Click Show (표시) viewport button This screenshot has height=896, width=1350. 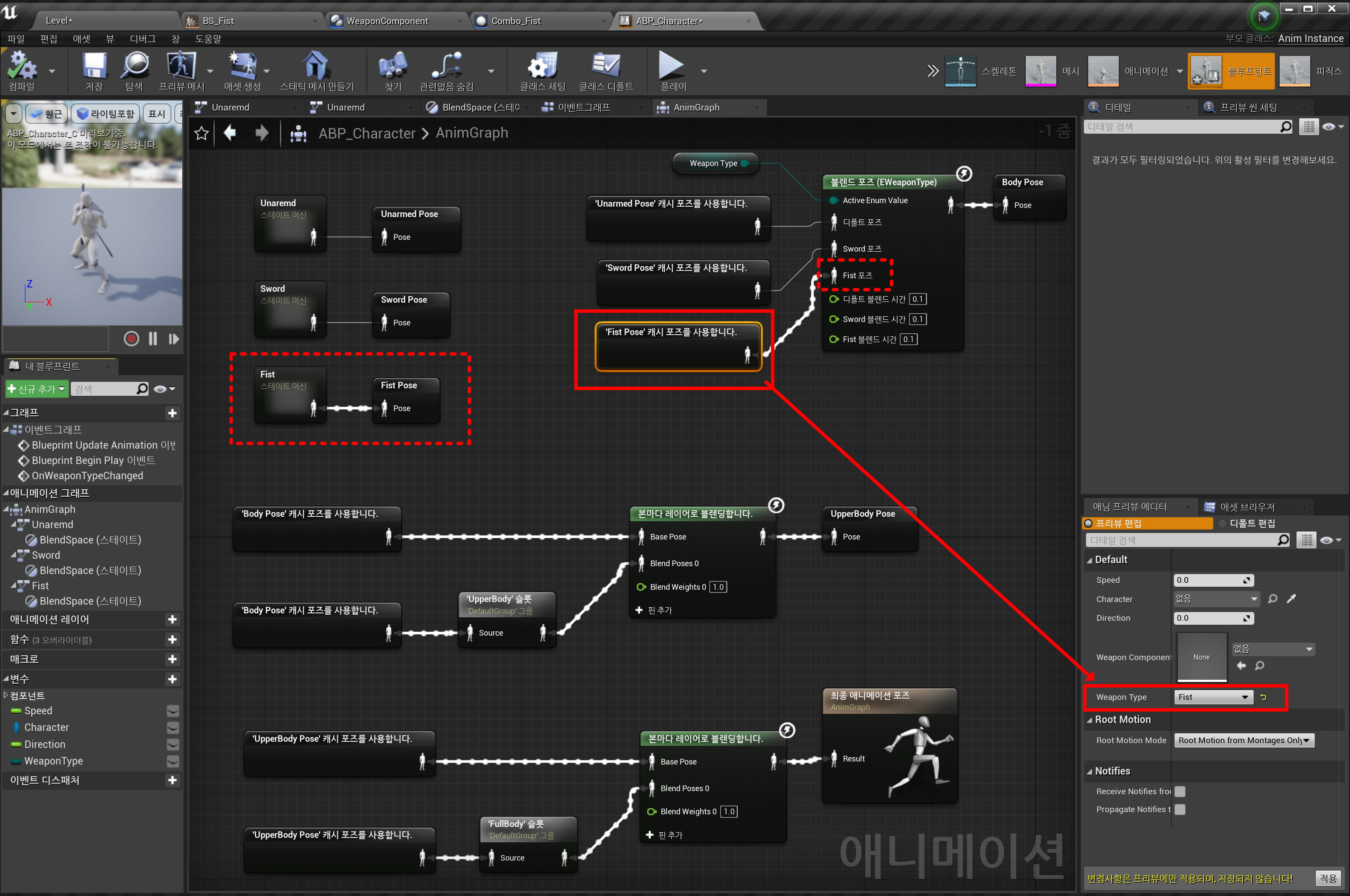156,114
